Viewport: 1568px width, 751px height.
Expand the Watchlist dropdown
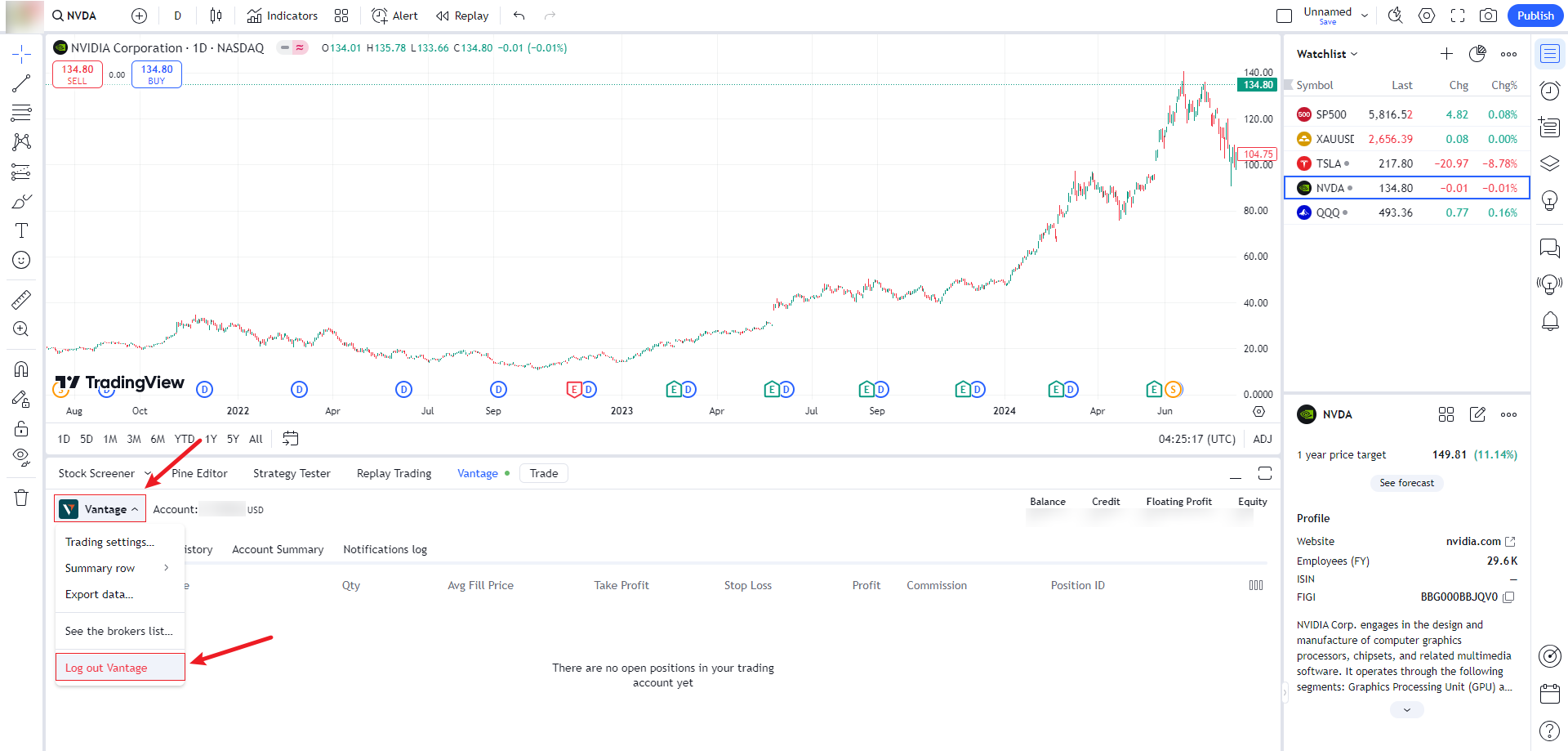(1327, 54)
